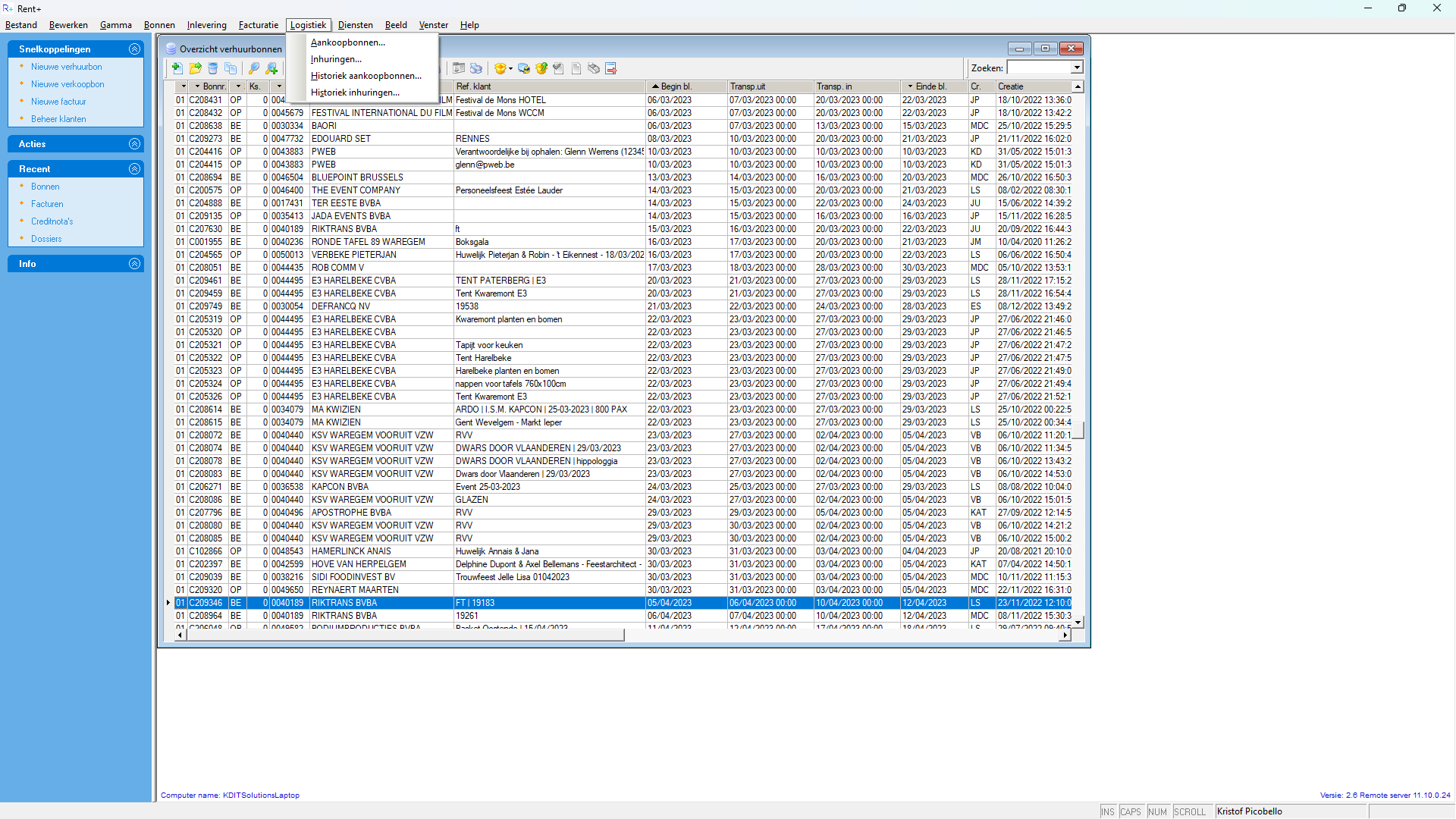1456x819 pixels.
Task: Click the new document icon with green plus
Action: click(177, 68)
